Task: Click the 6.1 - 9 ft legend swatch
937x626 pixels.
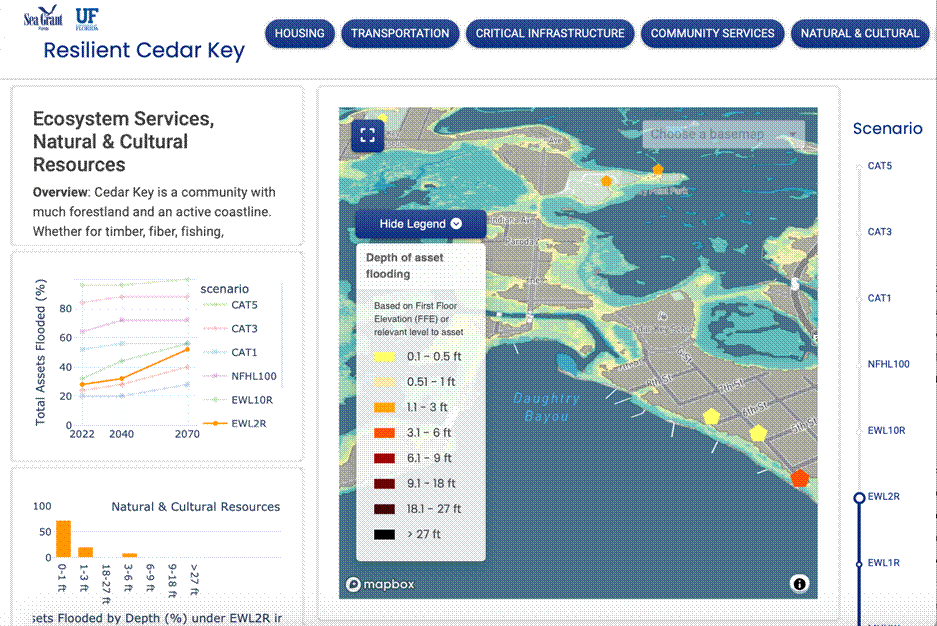Action: (384, 458)
